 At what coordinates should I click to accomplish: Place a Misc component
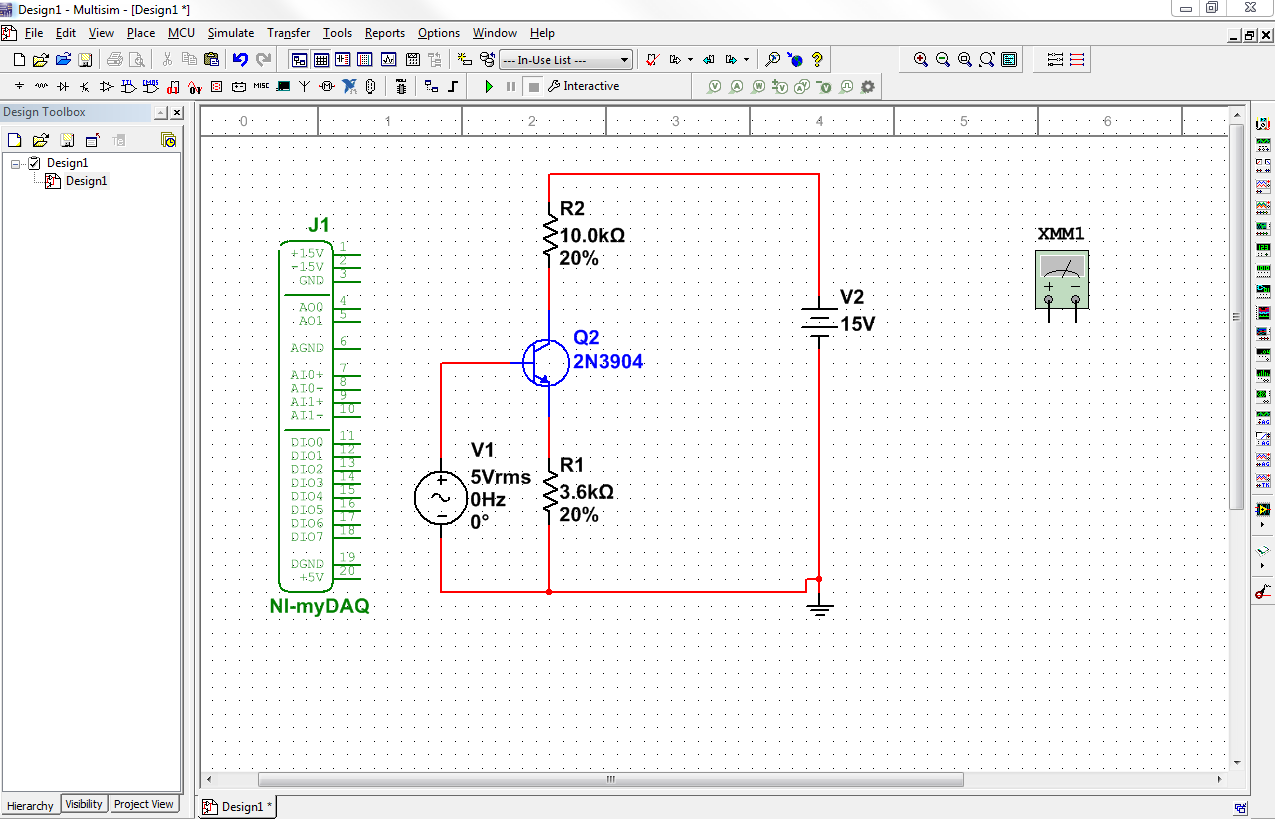pyautogui.click(x=261, y=86)
